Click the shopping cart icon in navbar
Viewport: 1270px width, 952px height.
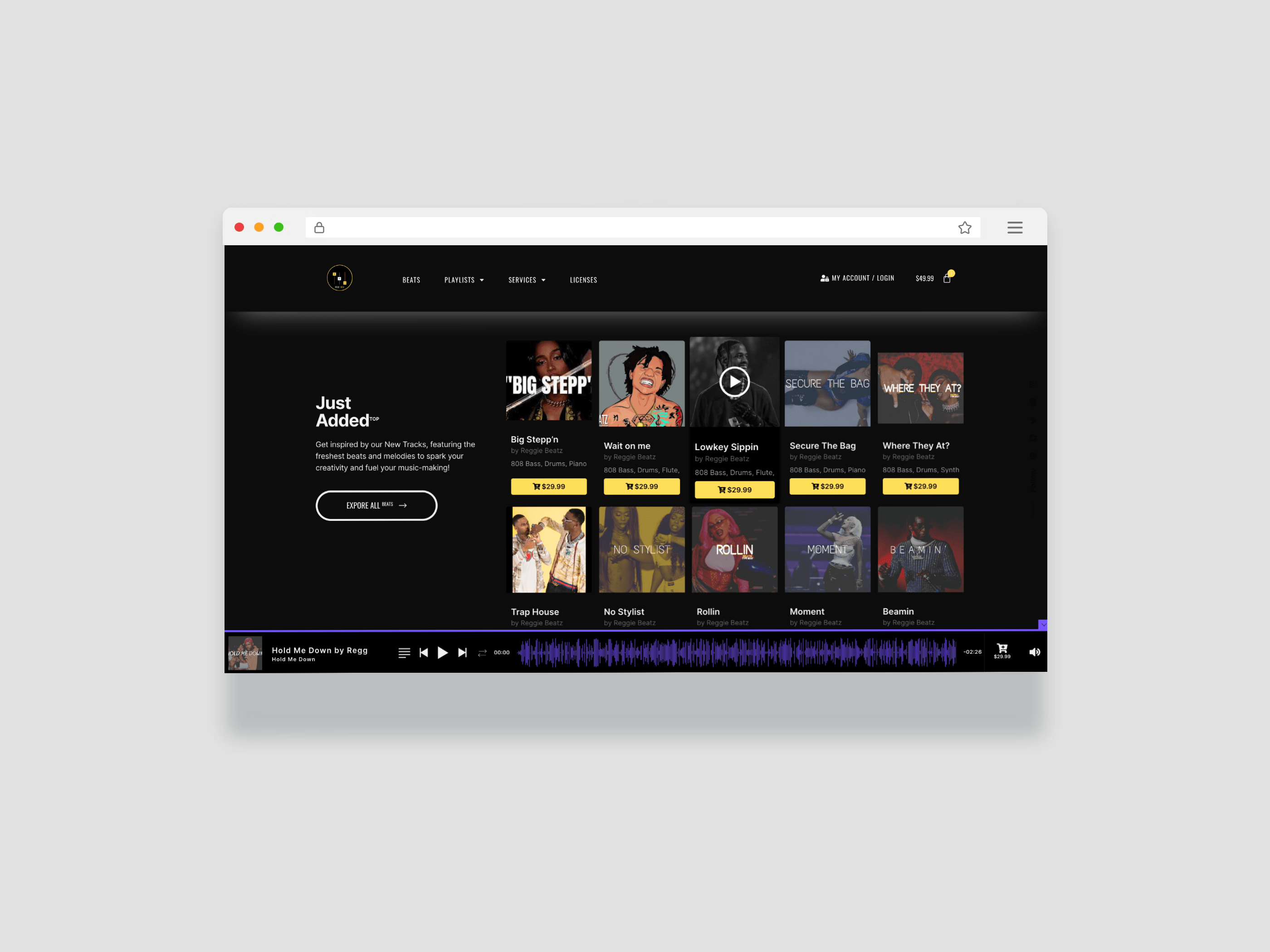(x=948, y=278)
